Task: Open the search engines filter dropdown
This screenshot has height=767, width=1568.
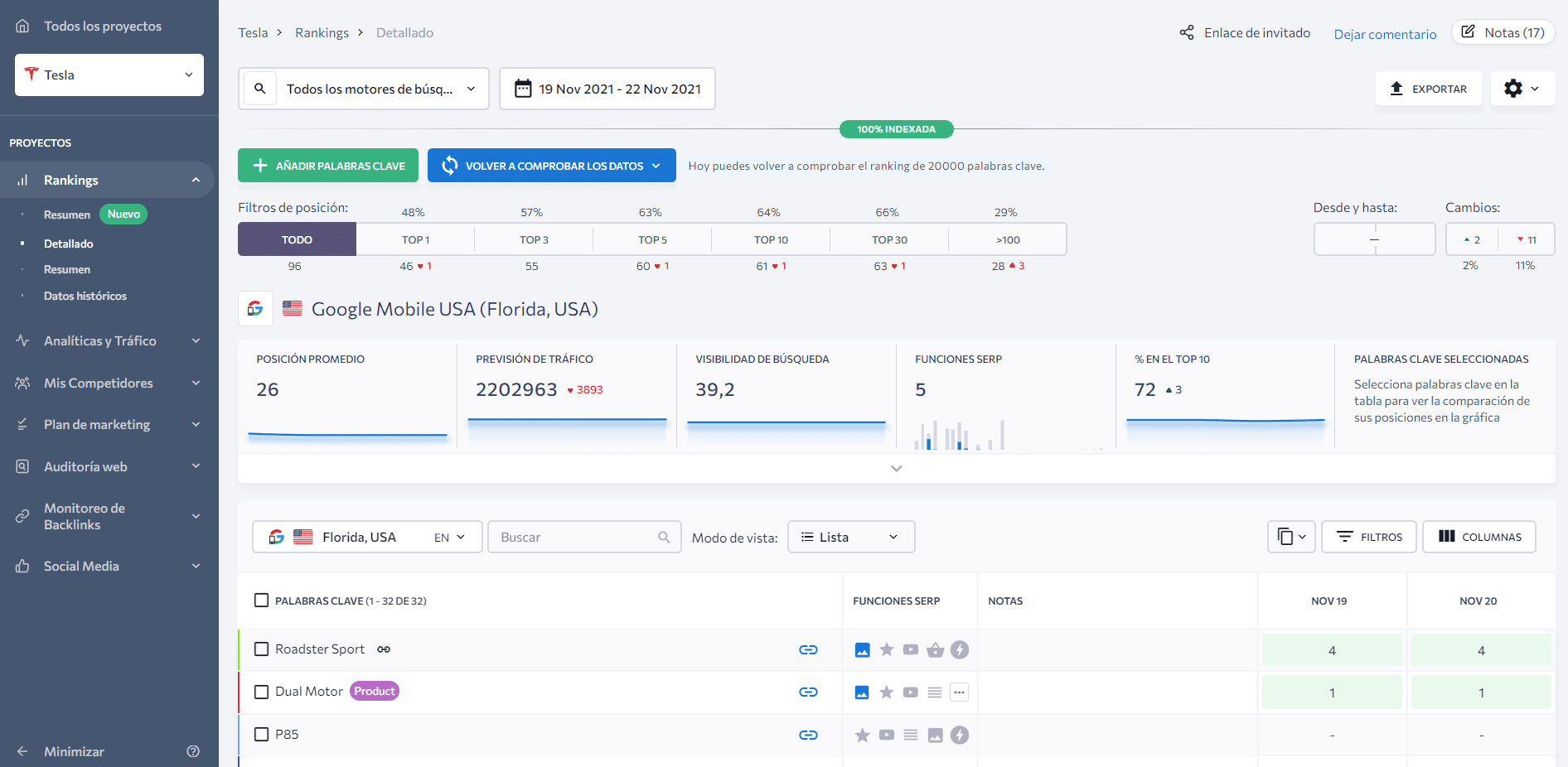Action: (x=364, y=89)
